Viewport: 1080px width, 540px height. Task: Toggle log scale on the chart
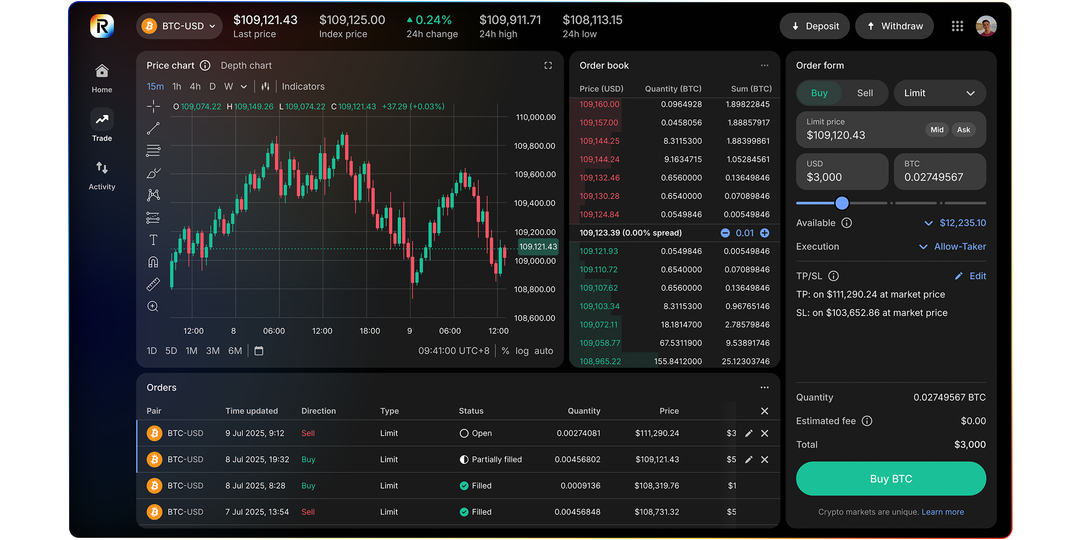tap(522, 351)
